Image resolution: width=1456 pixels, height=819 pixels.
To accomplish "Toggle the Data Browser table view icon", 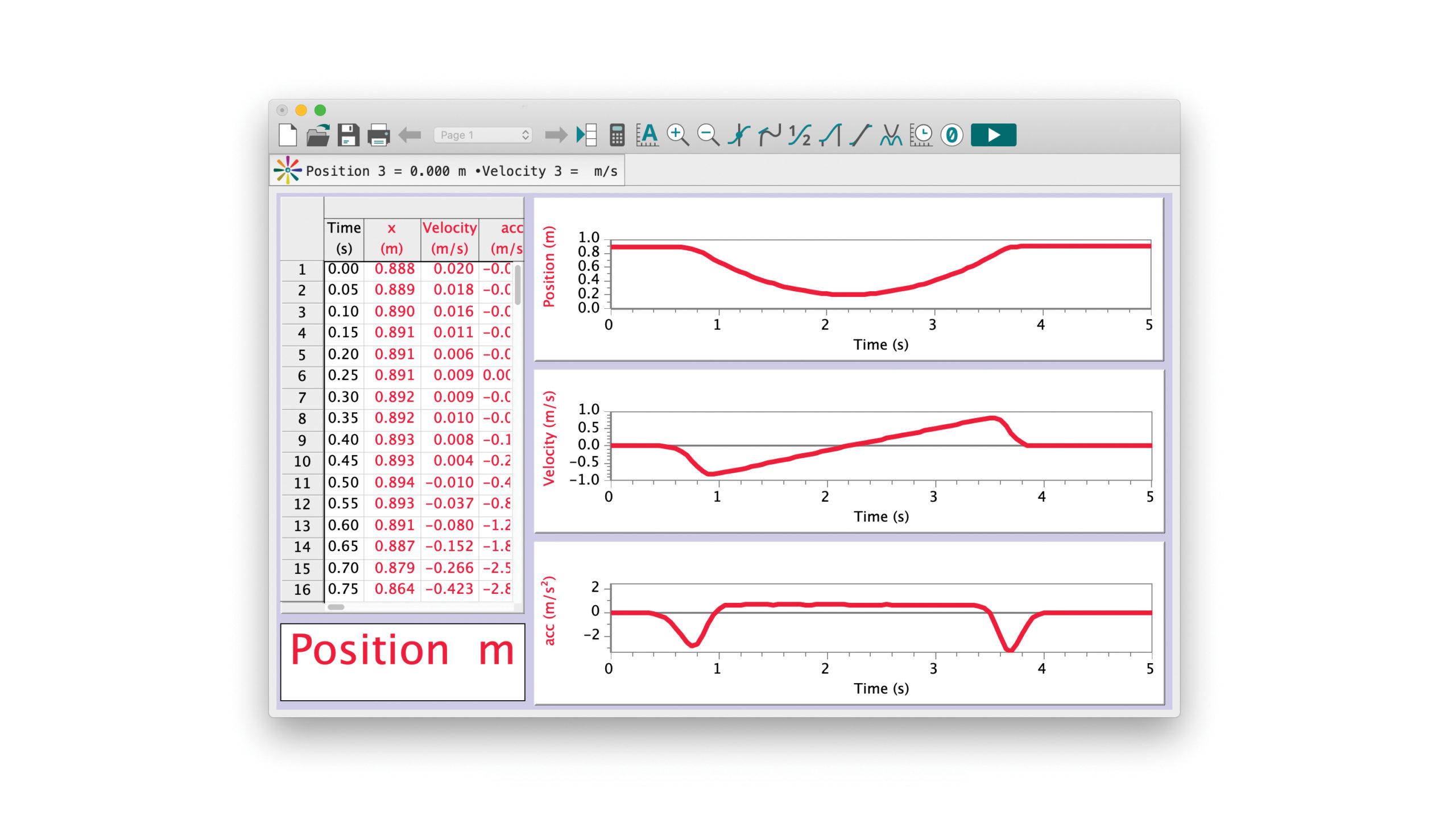I will pos(586,135).
